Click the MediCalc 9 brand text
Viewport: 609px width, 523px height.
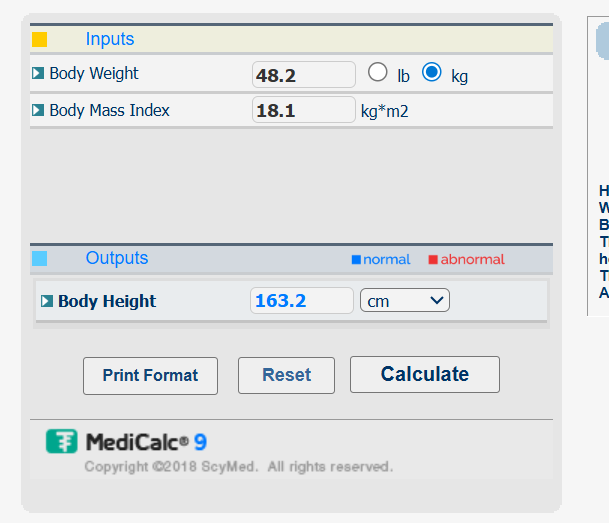(x=146, y=442)
